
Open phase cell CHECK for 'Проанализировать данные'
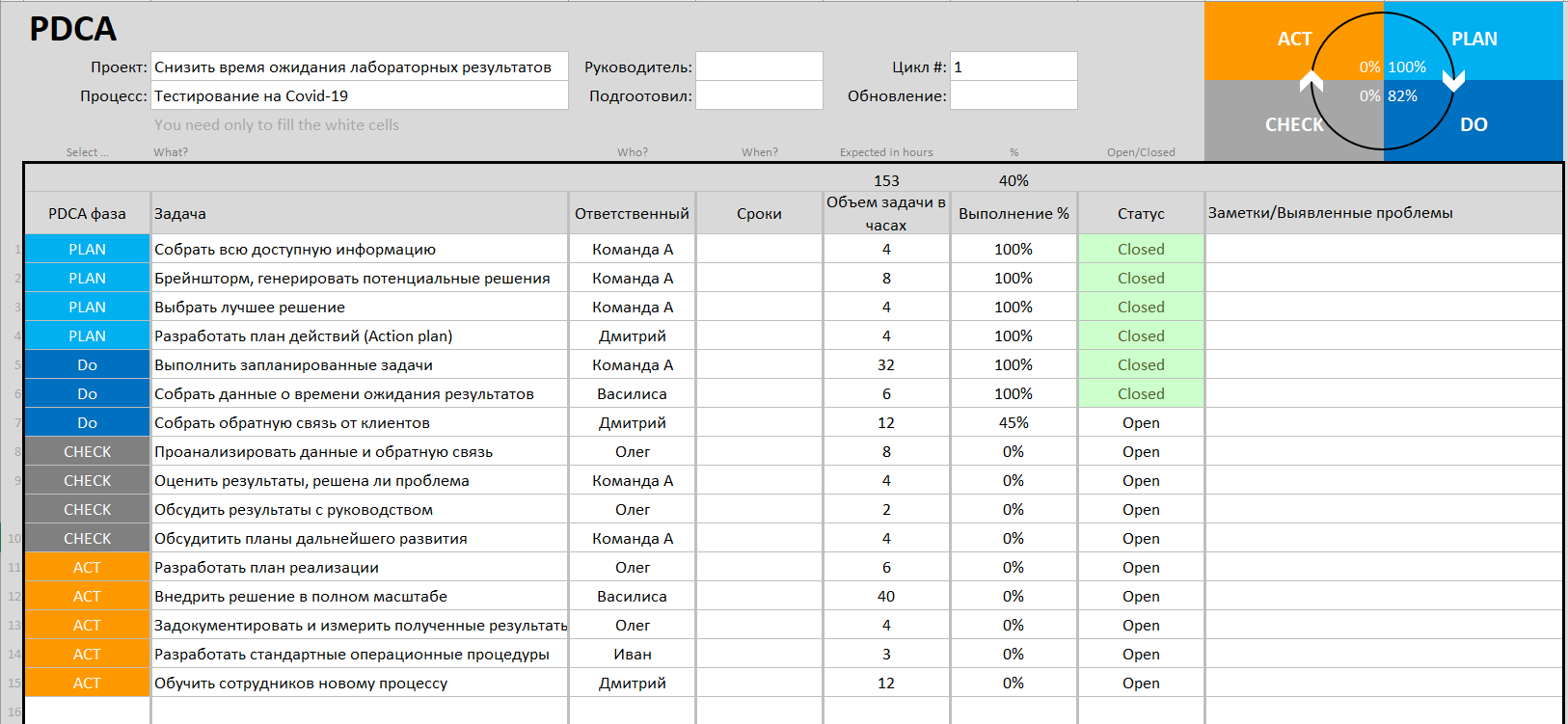[x=87, y=451]
